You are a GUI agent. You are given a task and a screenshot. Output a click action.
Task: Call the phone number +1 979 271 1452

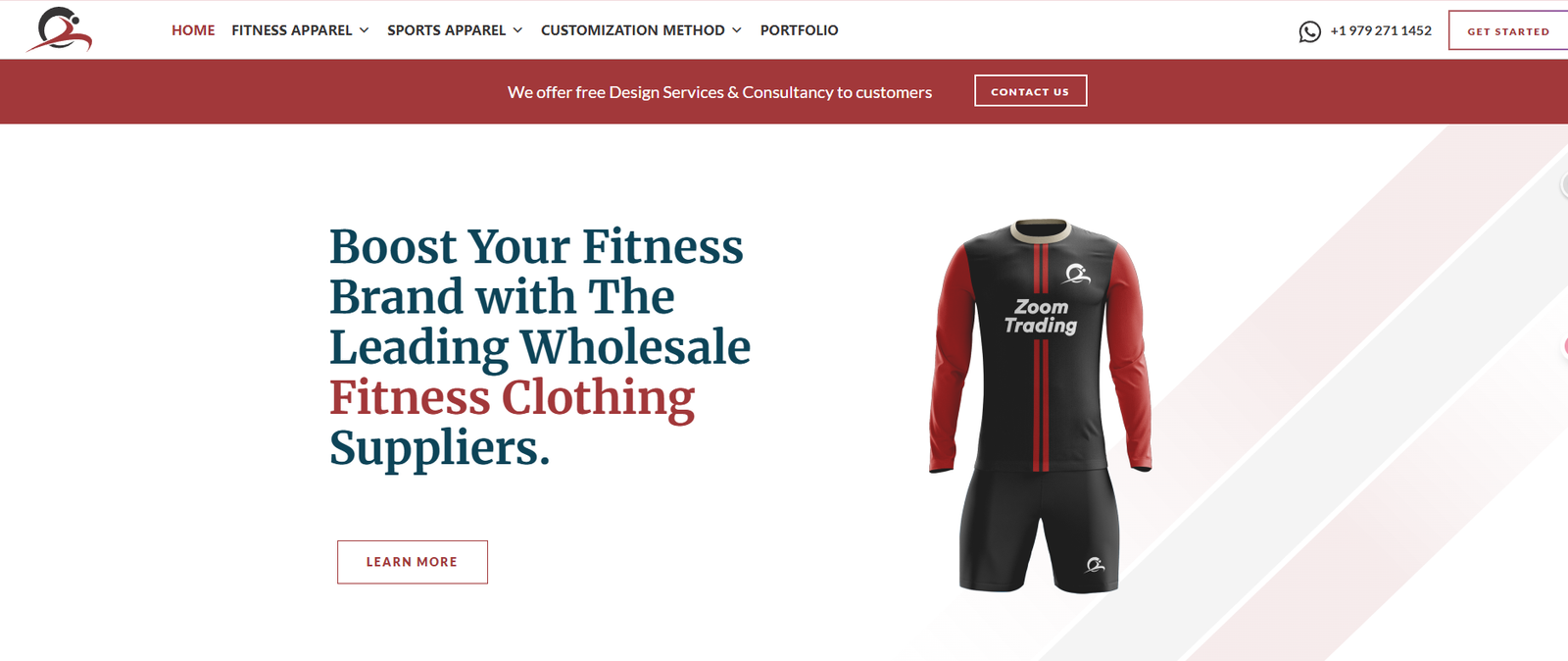pyautogui.click(x=1381, y=30)
